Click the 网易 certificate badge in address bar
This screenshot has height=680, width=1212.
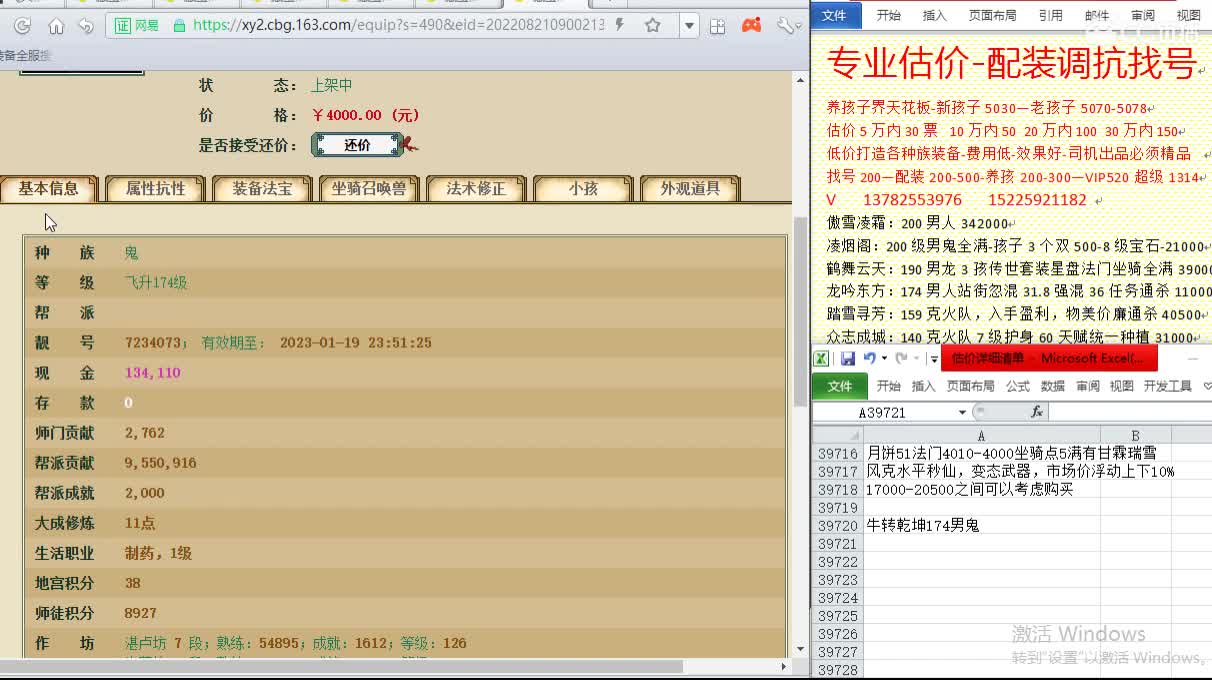click(x=137, y=25)
